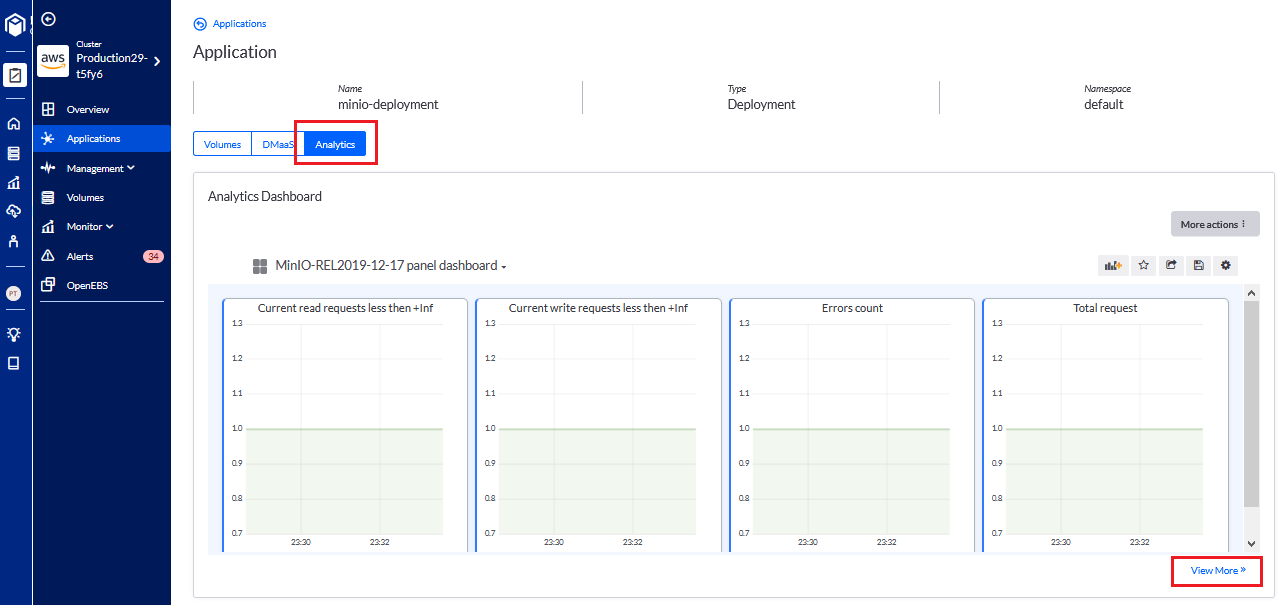The height and width of the screenshot is (605, 1288).
Task: Switch to the DMaaS tab
Action: coord(278,145)
